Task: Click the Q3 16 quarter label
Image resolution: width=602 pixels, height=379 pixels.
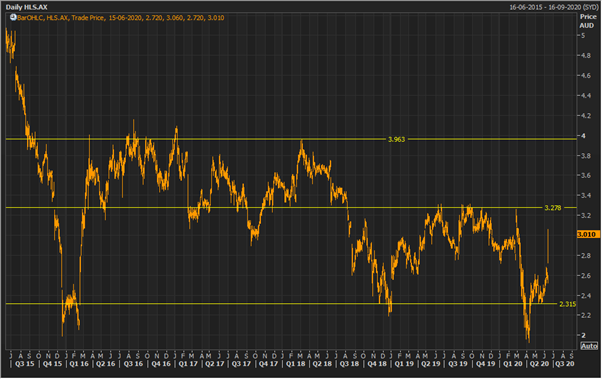Action: pyautogui.click(x=133, y=364)
